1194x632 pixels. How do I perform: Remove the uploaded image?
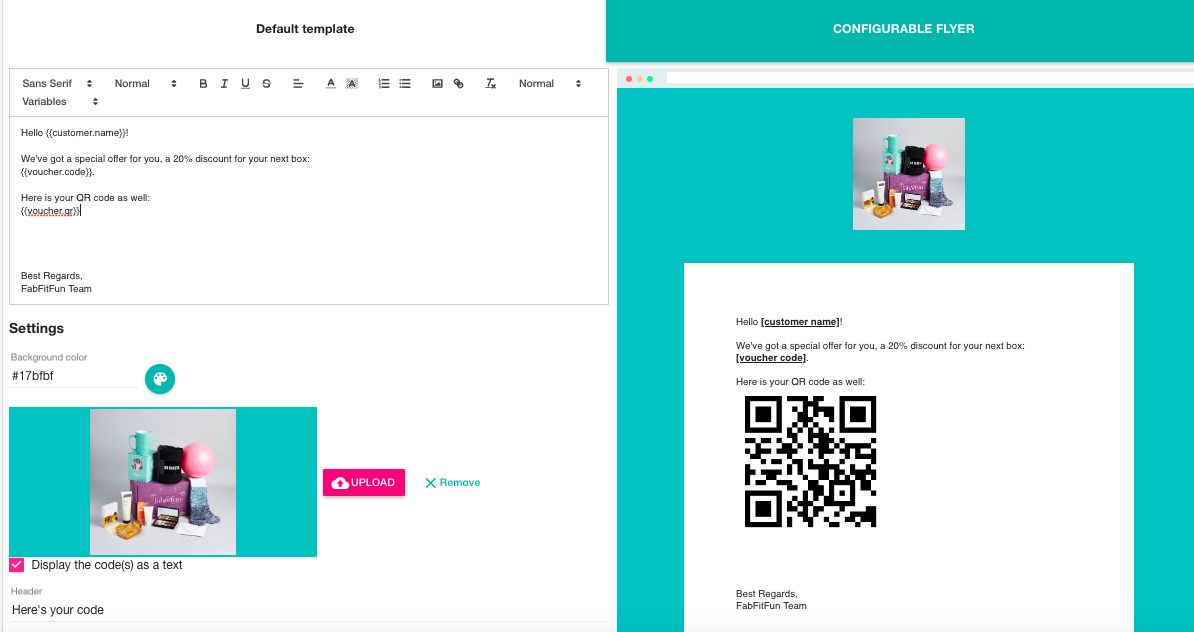452,483
